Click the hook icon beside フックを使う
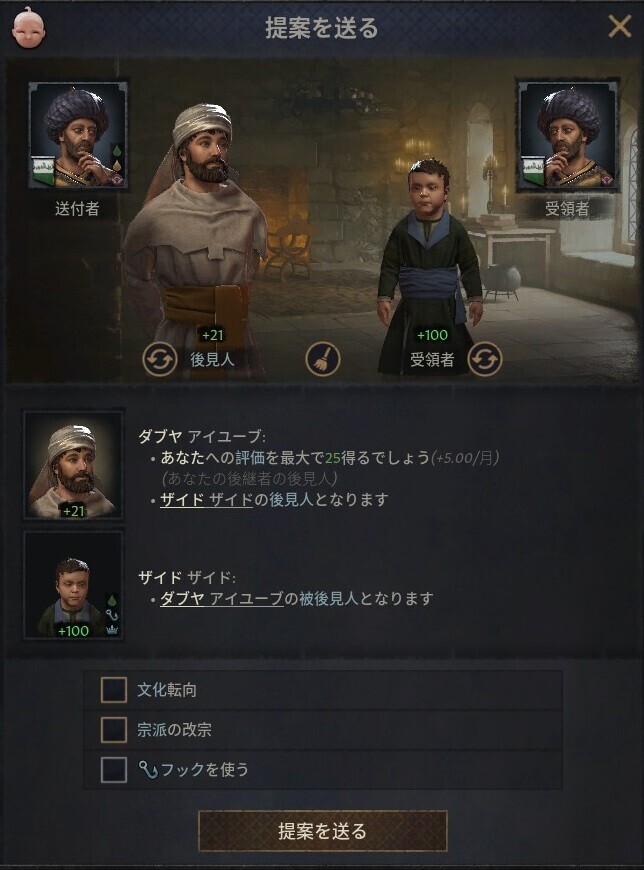The width and height of the screenshot is (644, 870). tap(148, 770)
